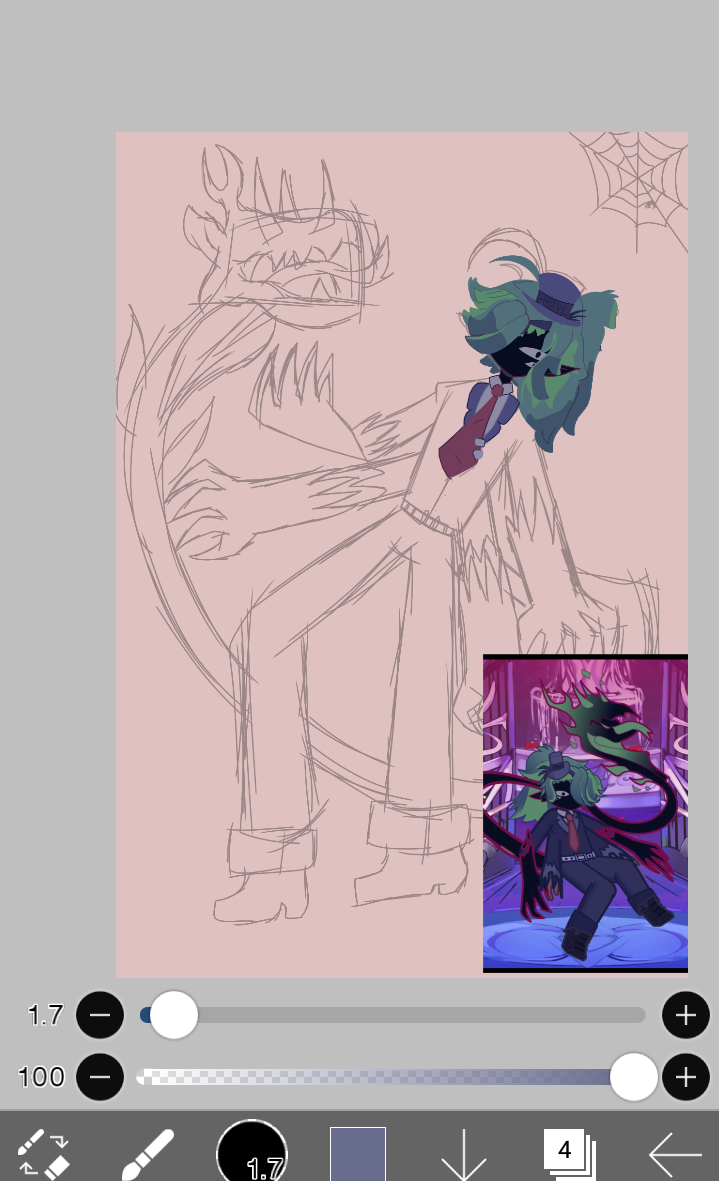
Task: Decrease brush thickness with minus button
Action: (x=100, y=1015)
